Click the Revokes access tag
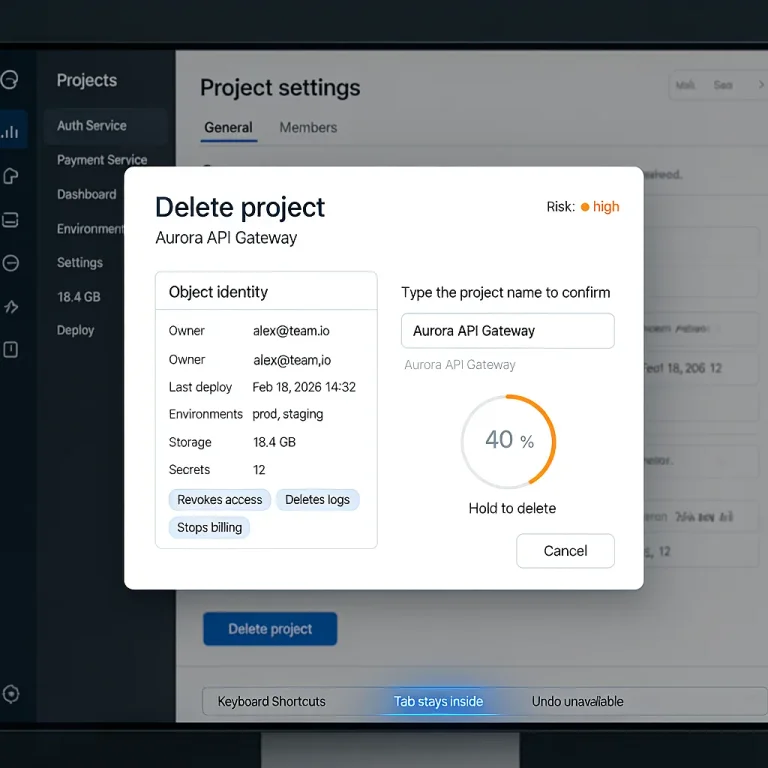Screen dimensions: 768x768 [219, 500]
